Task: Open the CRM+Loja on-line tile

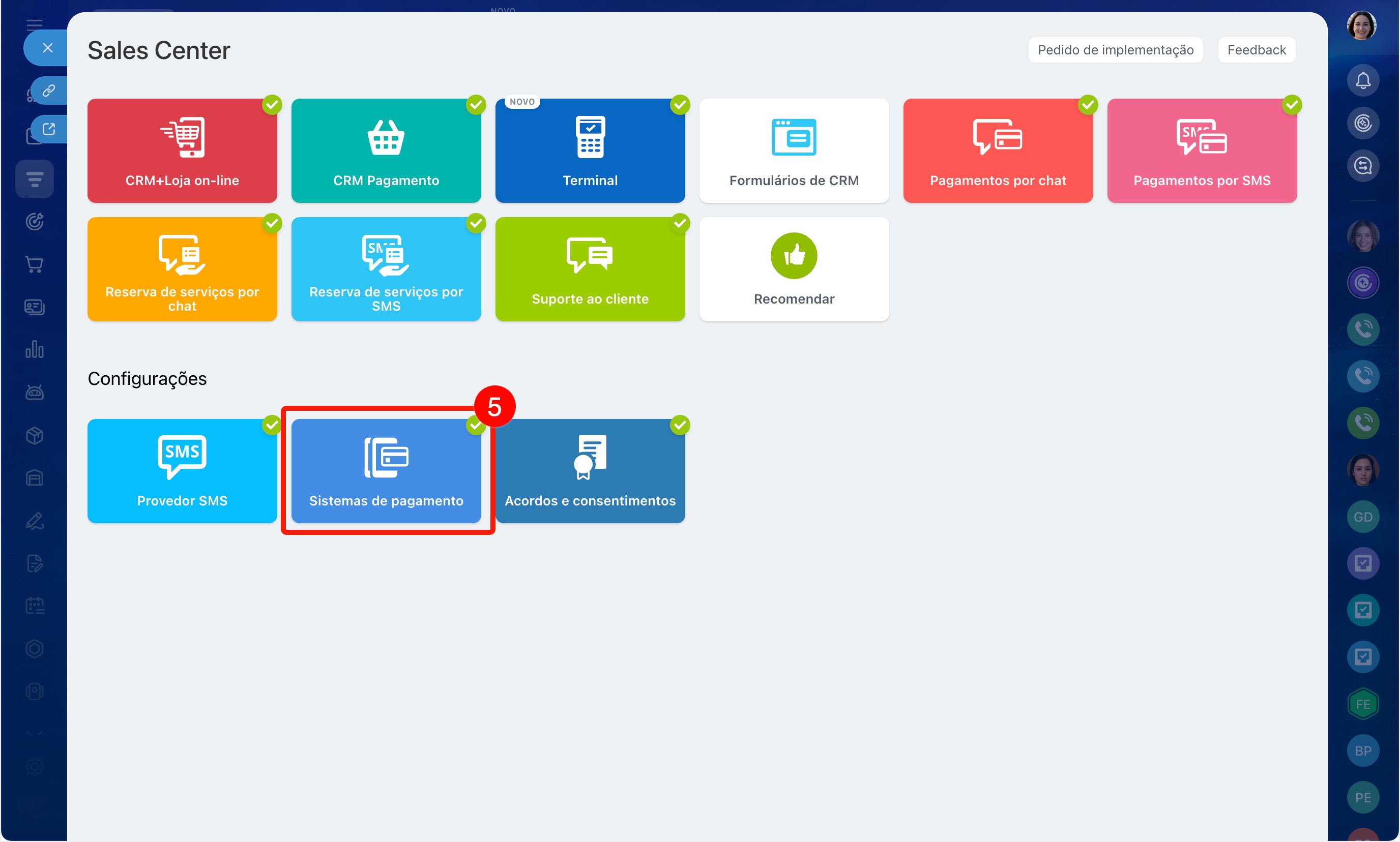Action: [x=182, y=151]
